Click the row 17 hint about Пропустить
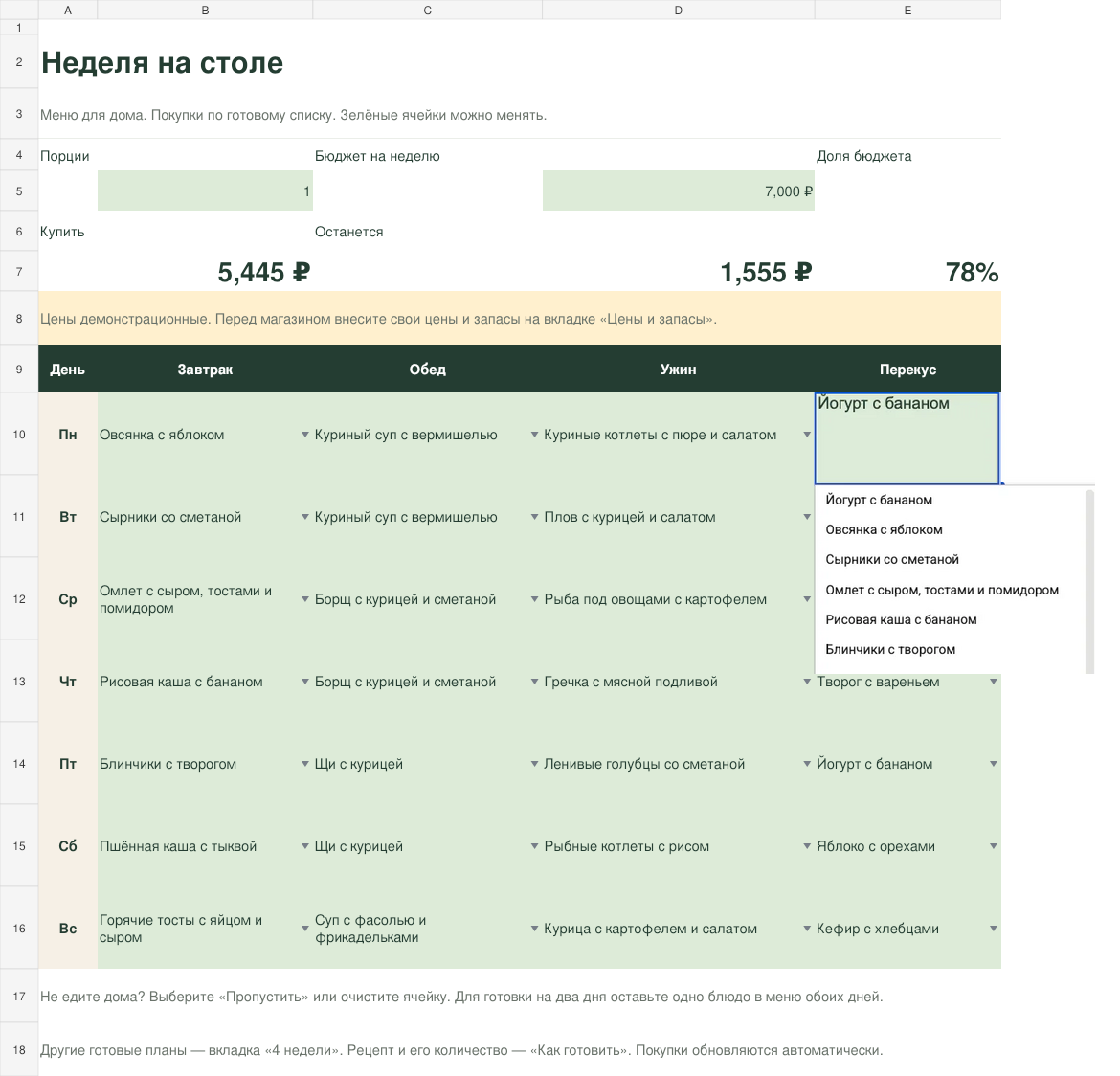Viewport: 1120px width, 1076px height. tap(461, 996)
